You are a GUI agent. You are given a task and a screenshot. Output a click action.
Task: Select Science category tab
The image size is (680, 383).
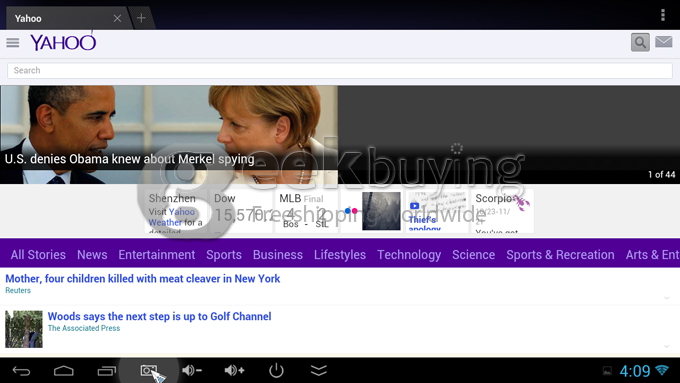pos(473,255)
